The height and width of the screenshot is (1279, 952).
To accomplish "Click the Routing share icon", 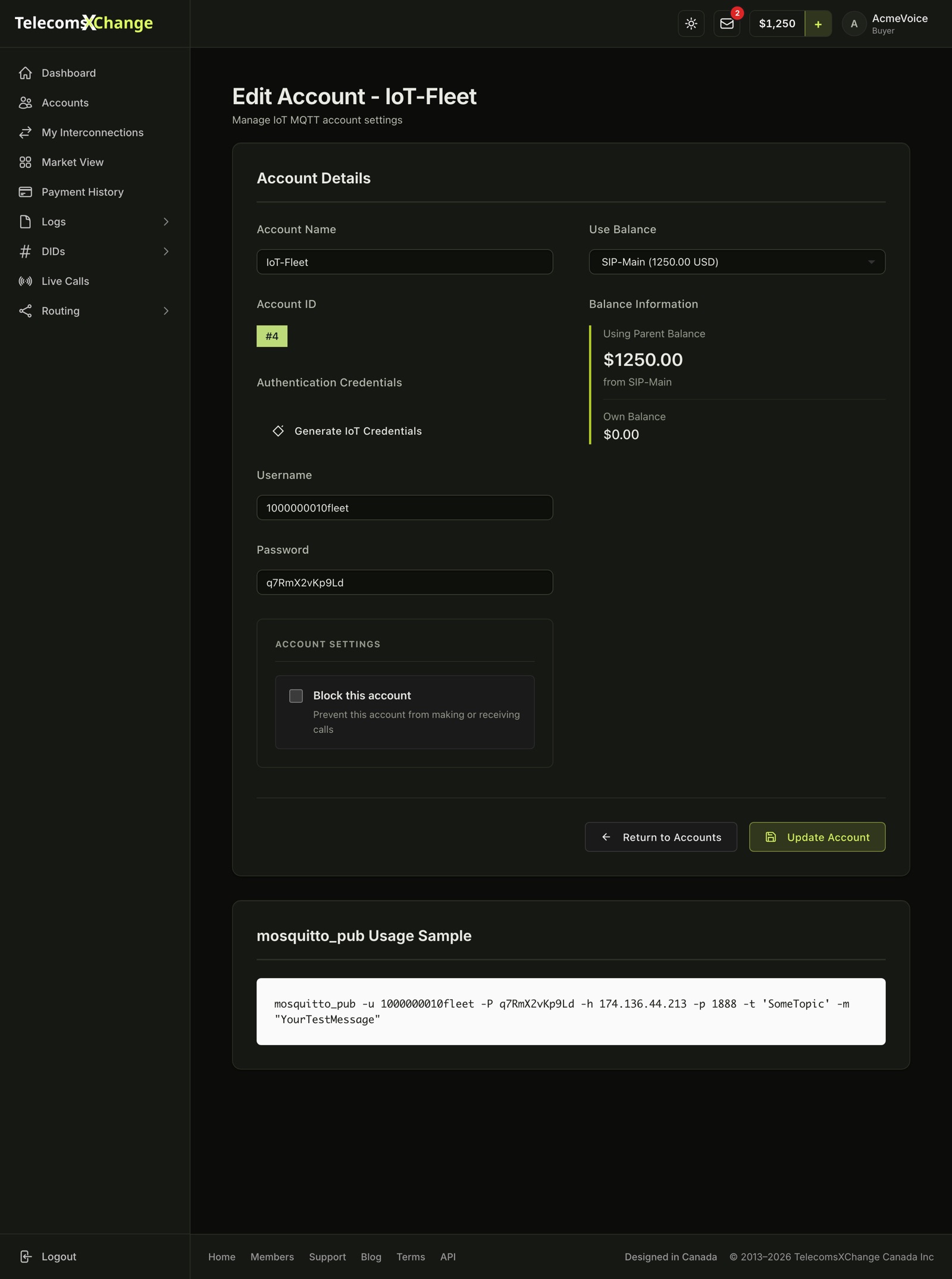I will tap(25, 311).
